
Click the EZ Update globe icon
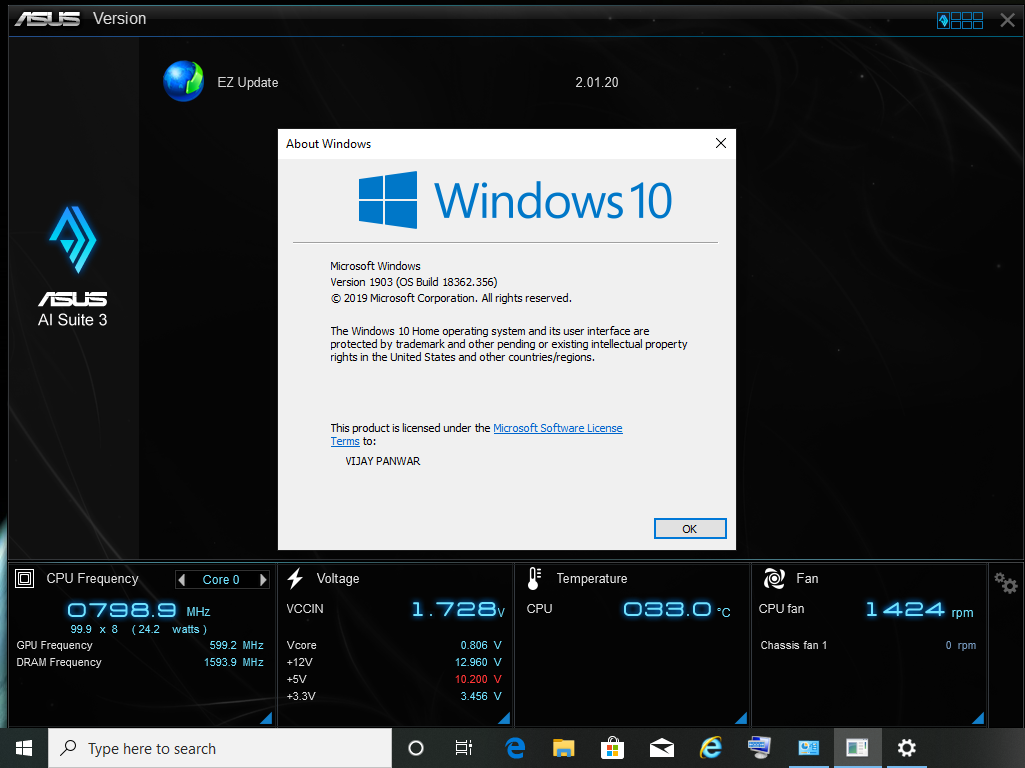click(x=184, y=81)
